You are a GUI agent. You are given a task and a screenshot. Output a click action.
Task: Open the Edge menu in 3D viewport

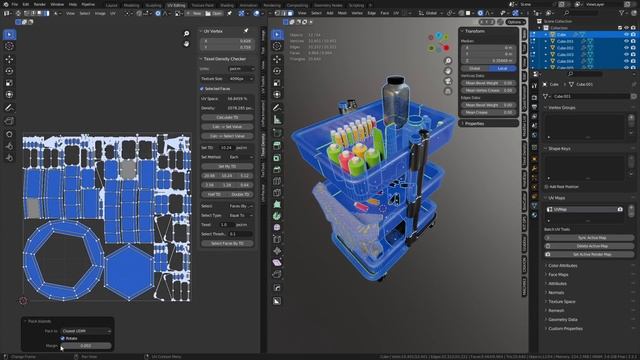371,13
